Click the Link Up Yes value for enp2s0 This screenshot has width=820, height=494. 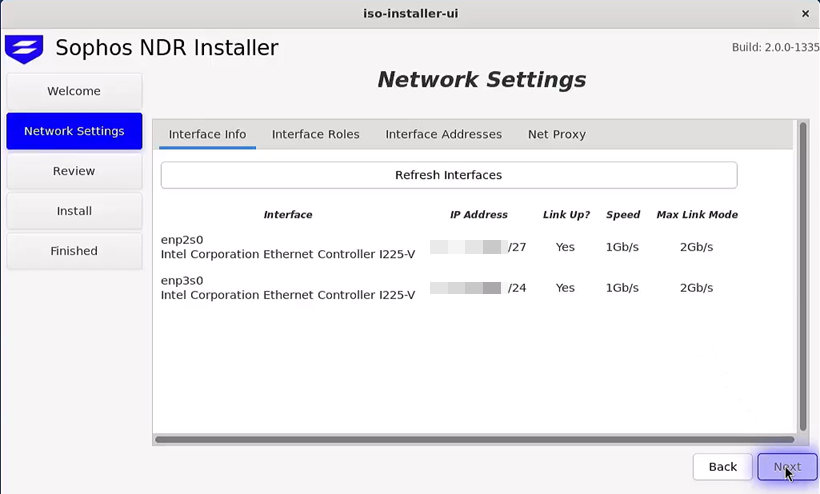pos(565,247)
